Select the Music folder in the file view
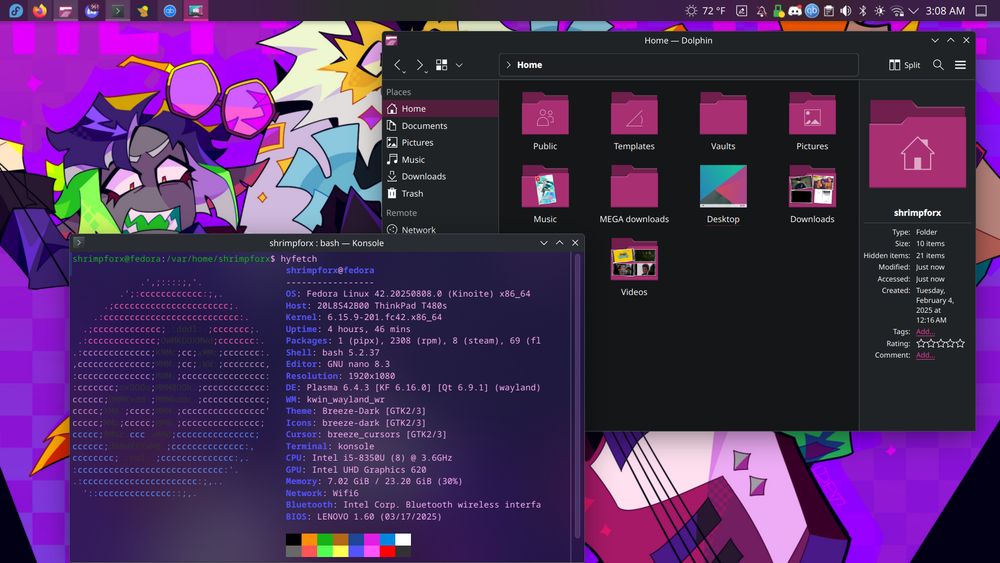This screenshot has width=1000, height=563. point(545,186)
